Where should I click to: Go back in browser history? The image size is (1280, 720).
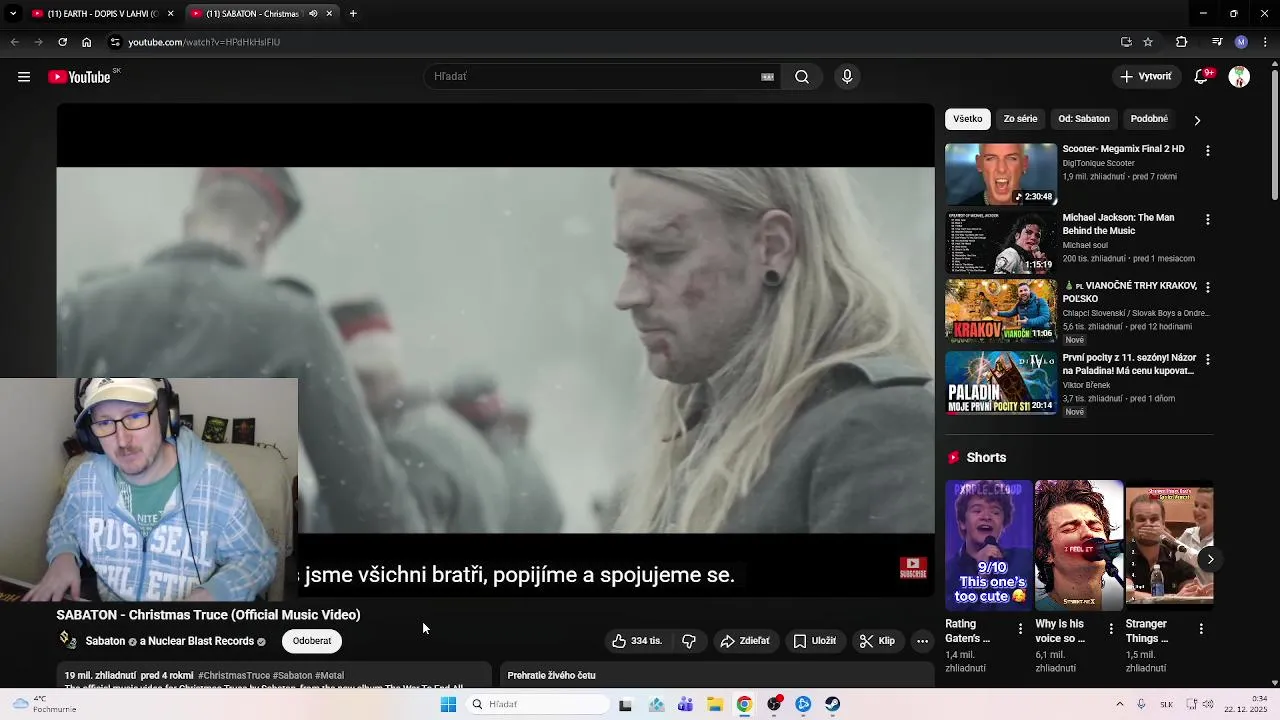[14, 42]
